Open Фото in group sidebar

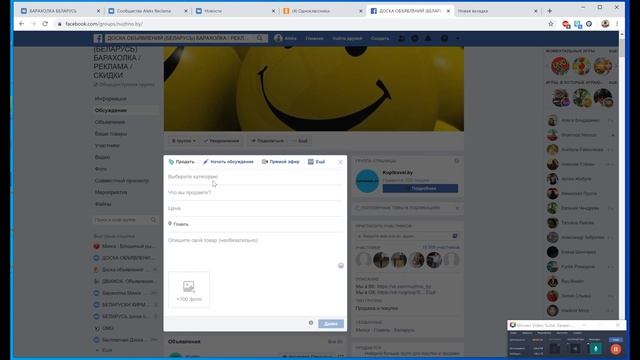pyautogui.click(x=101, y=169)
